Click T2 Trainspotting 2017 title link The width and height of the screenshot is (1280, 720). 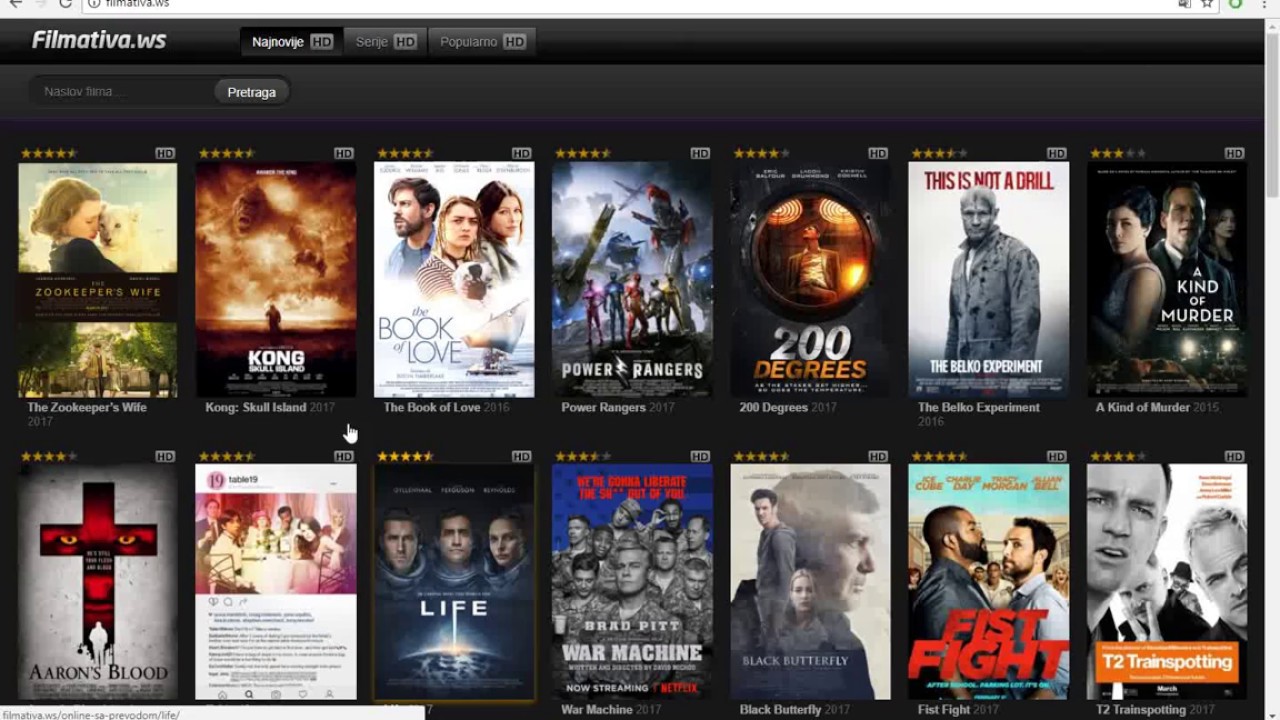click(x=1155, y=710)
